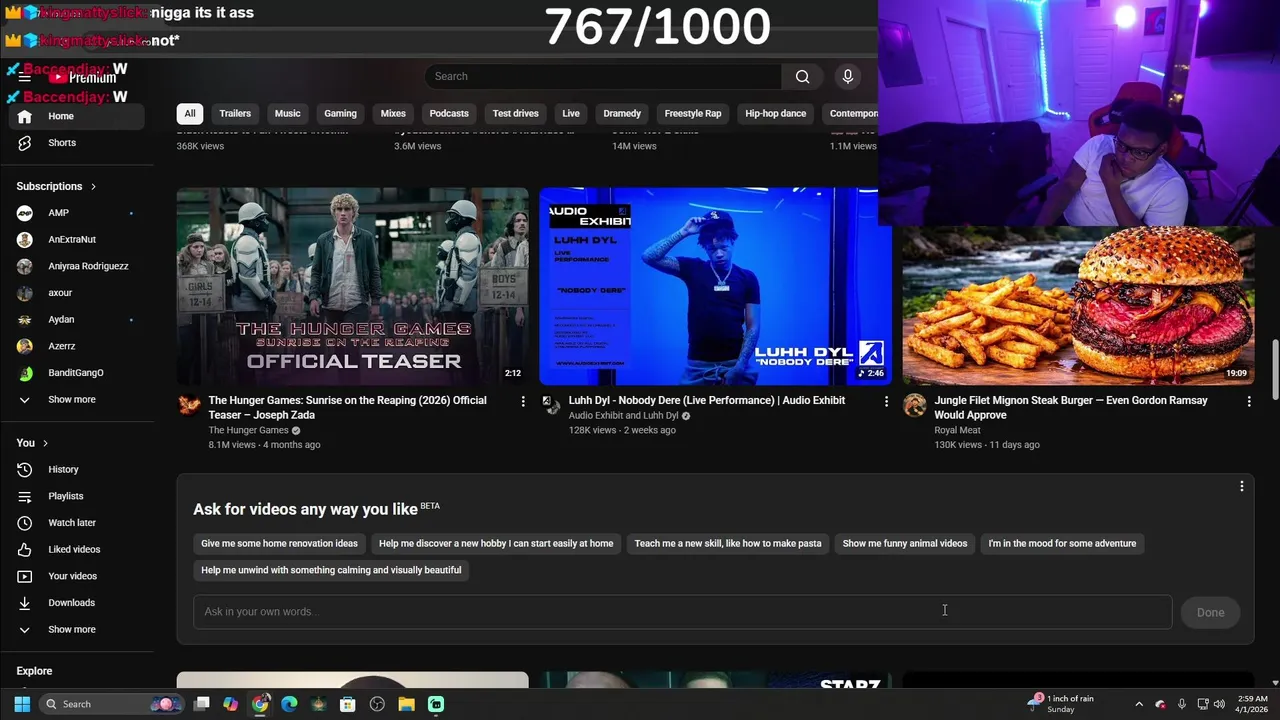Open the Aniyraa Rodriguezz channel subscription
1280x720 pixels.
tap(76, 266)
